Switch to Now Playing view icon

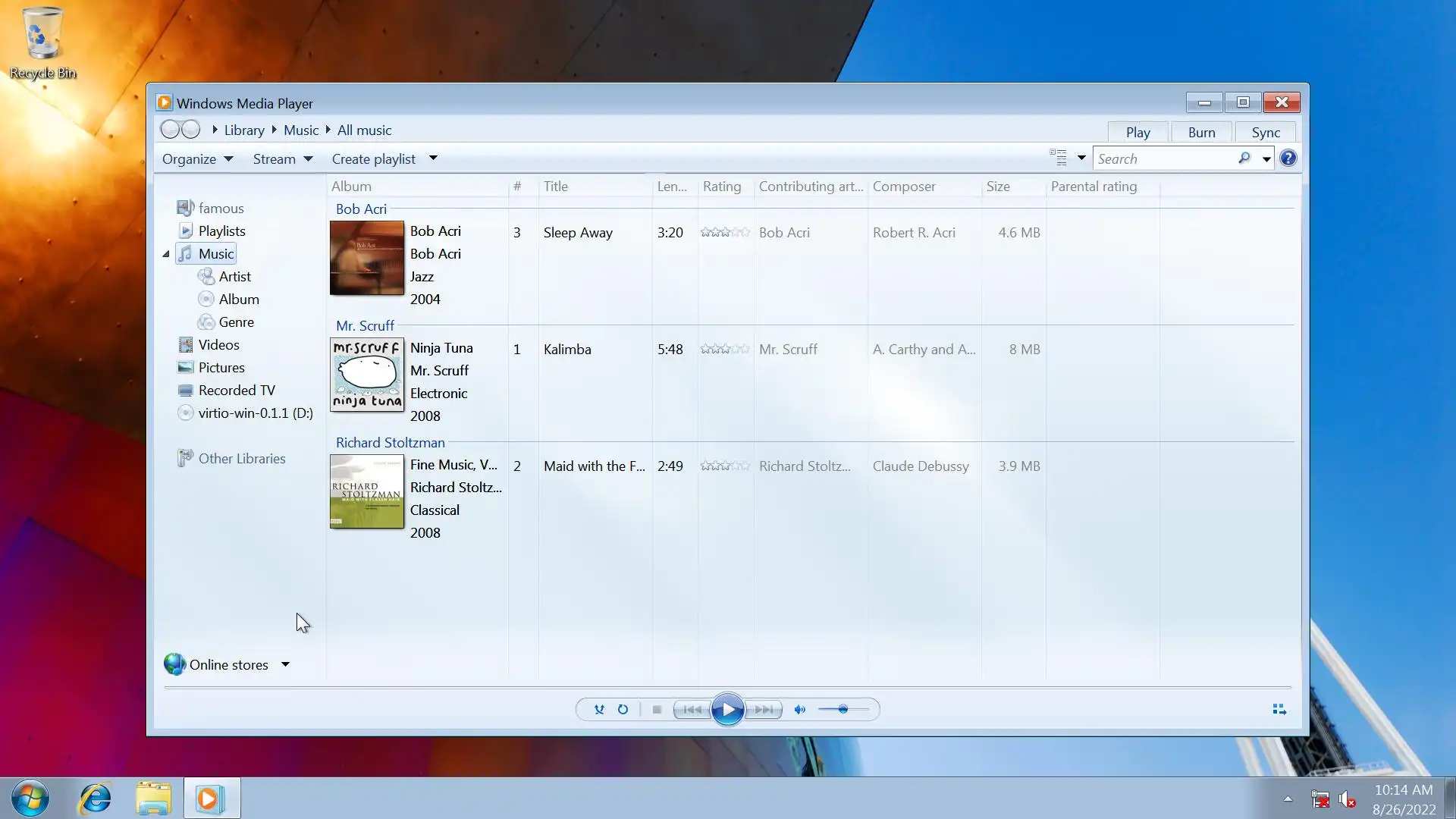pos(1279,710)
